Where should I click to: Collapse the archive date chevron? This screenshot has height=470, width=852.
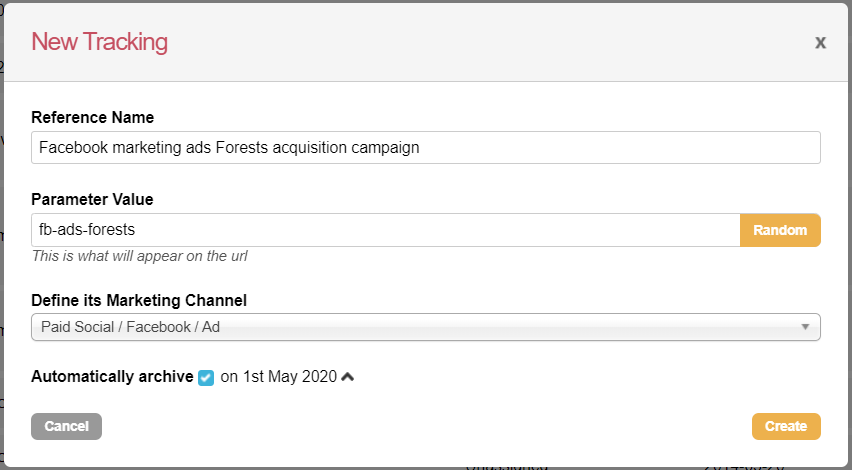[x=348, y=377]
